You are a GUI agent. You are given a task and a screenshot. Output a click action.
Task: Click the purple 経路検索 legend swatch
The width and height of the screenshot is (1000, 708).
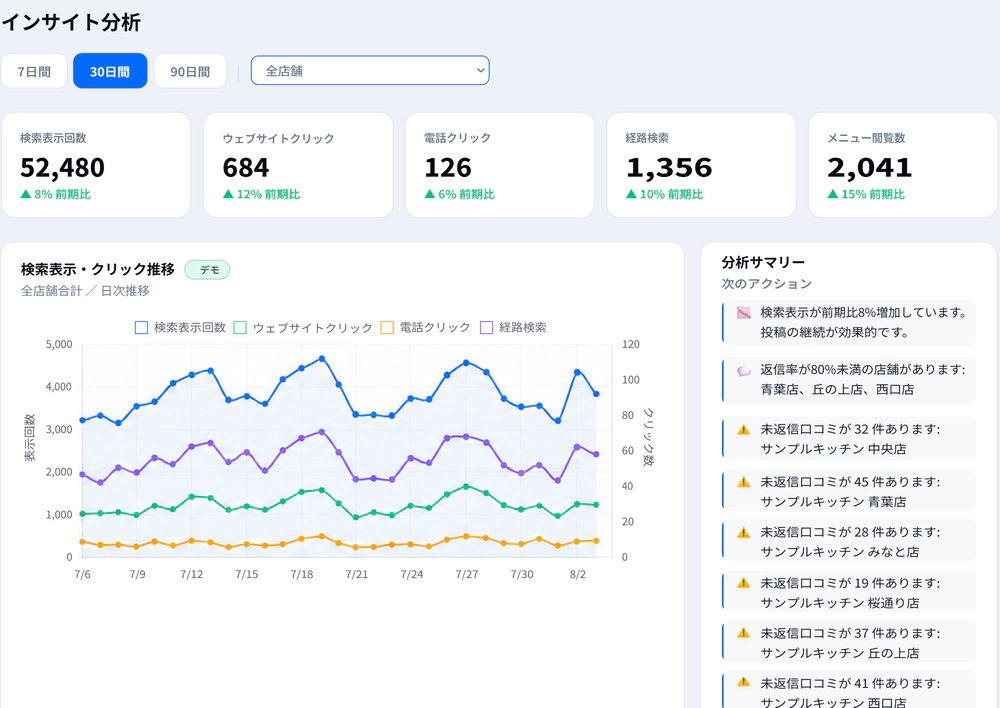[x=486, y=327]
